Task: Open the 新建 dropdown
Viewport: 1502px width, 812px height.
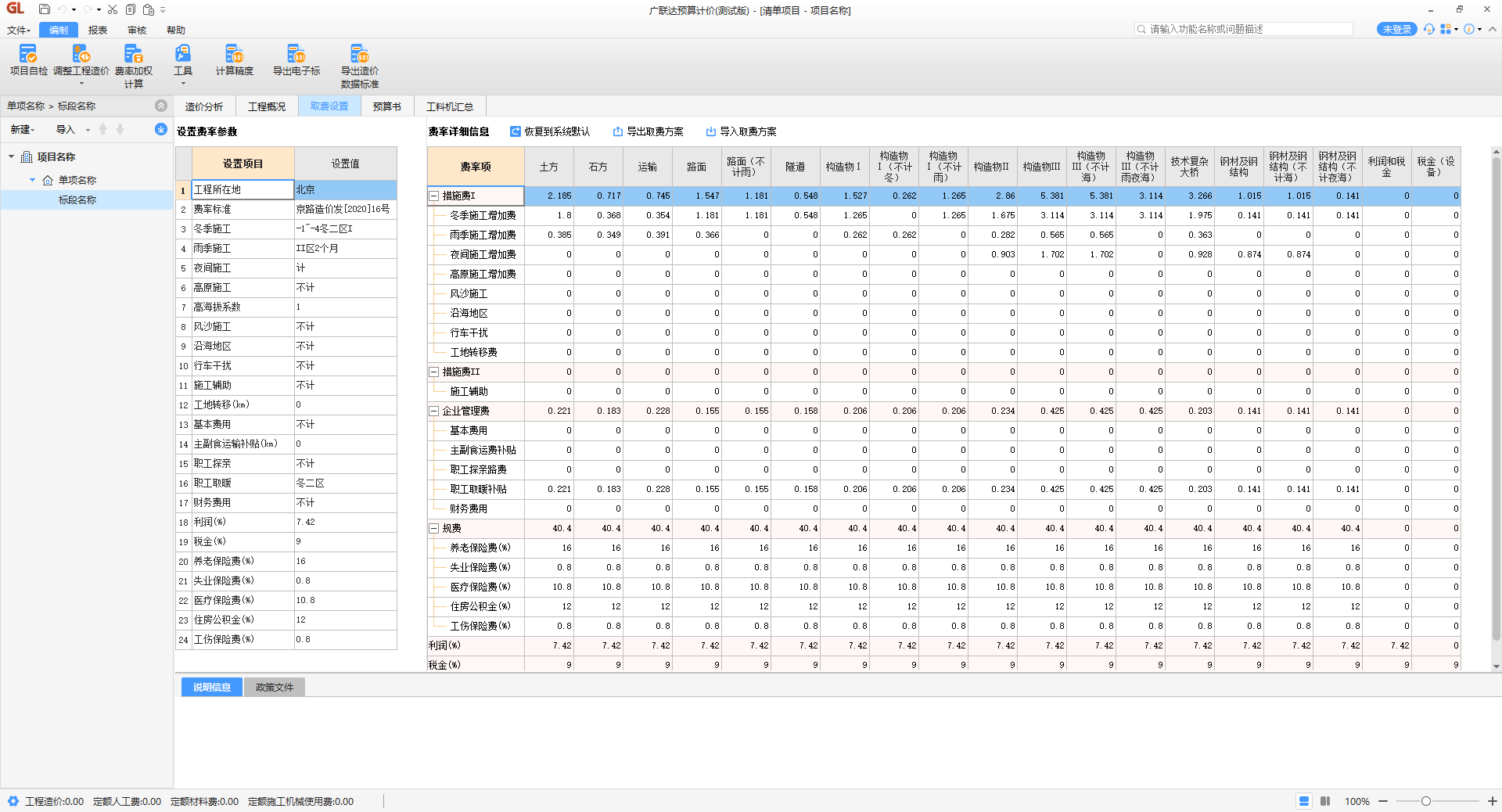Action: click(x=23, y=129)
